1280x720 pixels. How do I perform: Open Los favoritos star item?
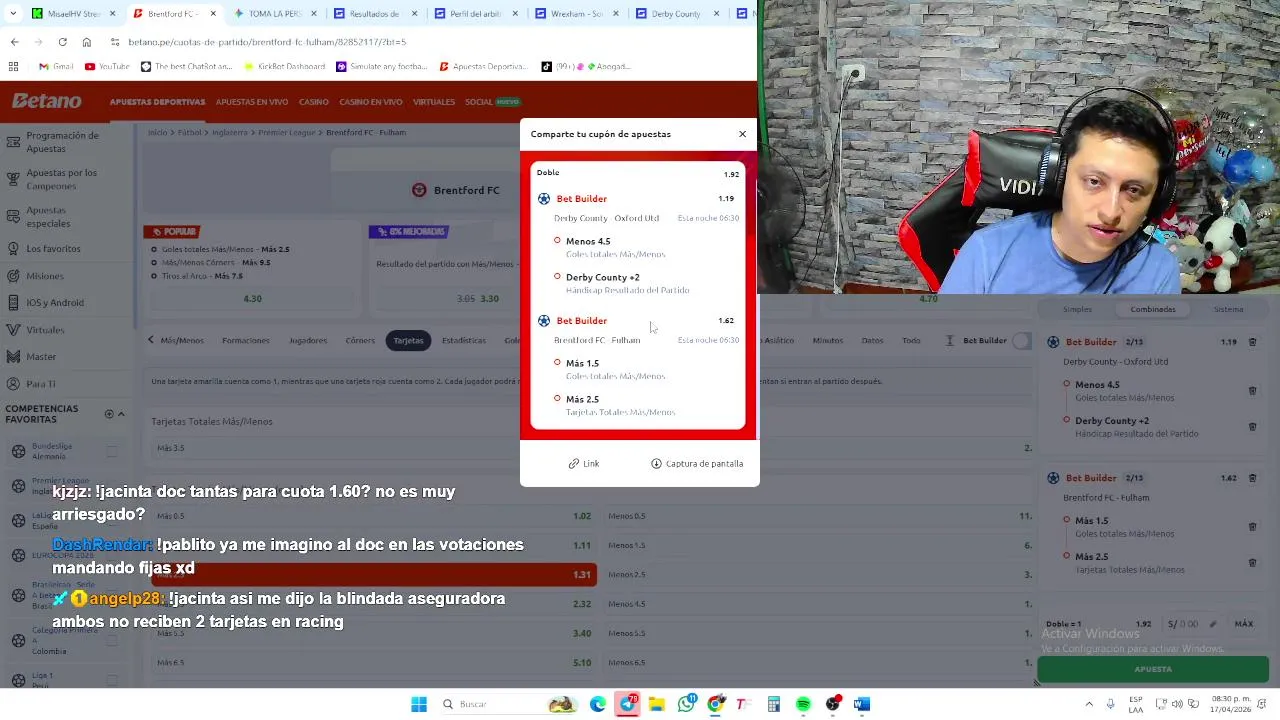pyautogui.click(x=53, y=249)
